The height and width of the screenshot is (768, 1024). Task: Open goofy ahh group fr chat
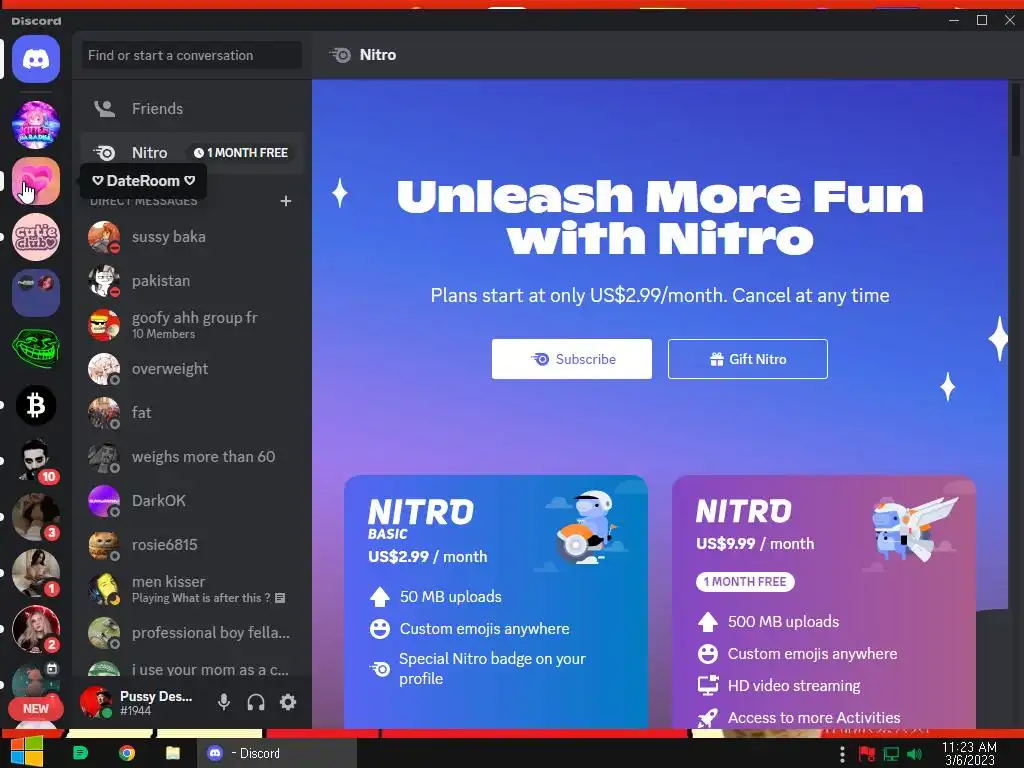click(x=192, y=325)
